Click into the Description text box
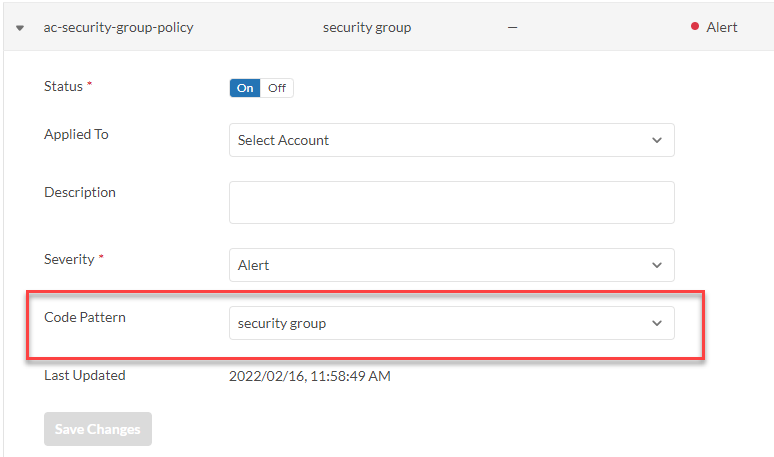 tap(451, 202)
